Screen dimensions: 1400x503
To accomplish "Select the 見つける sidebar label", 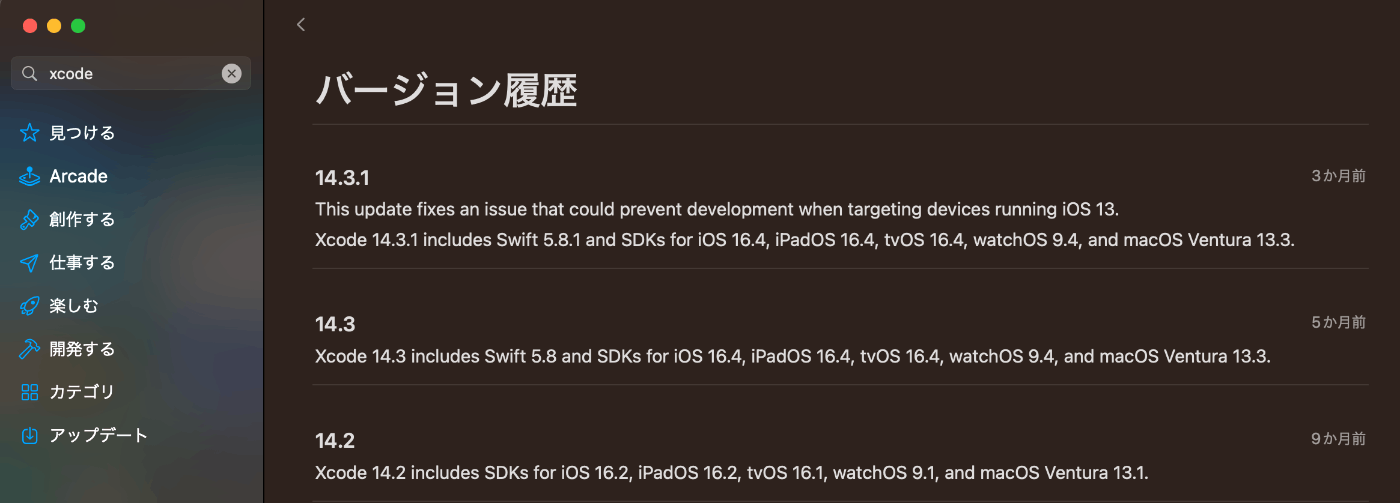I will tap(82, 133).
